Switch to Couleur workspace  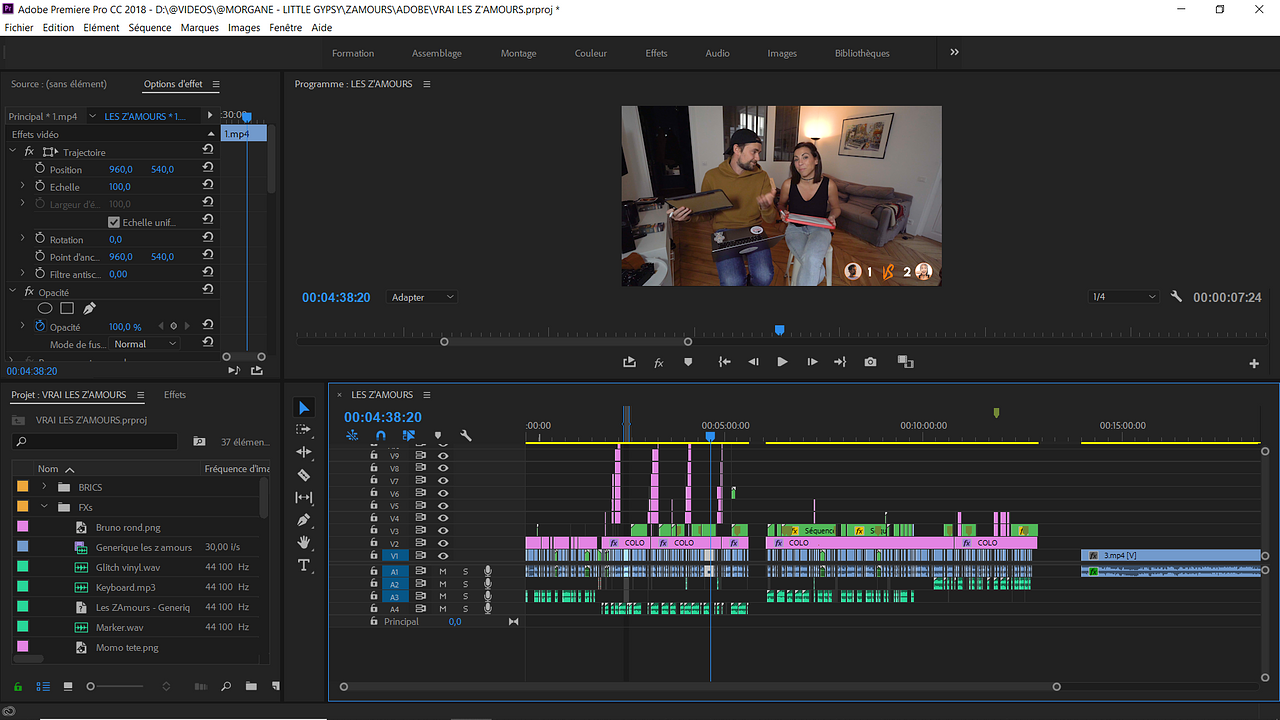click(x=591, y=53)
